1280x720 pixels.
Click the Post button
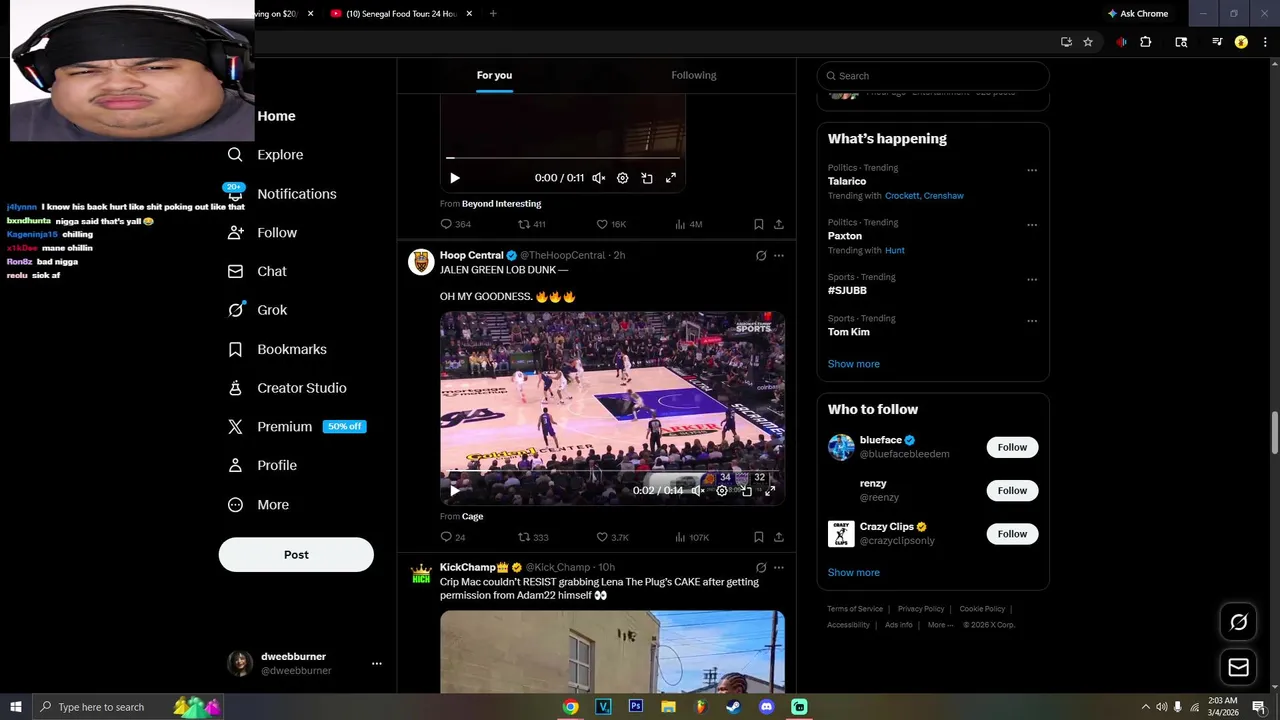point(296,555)
